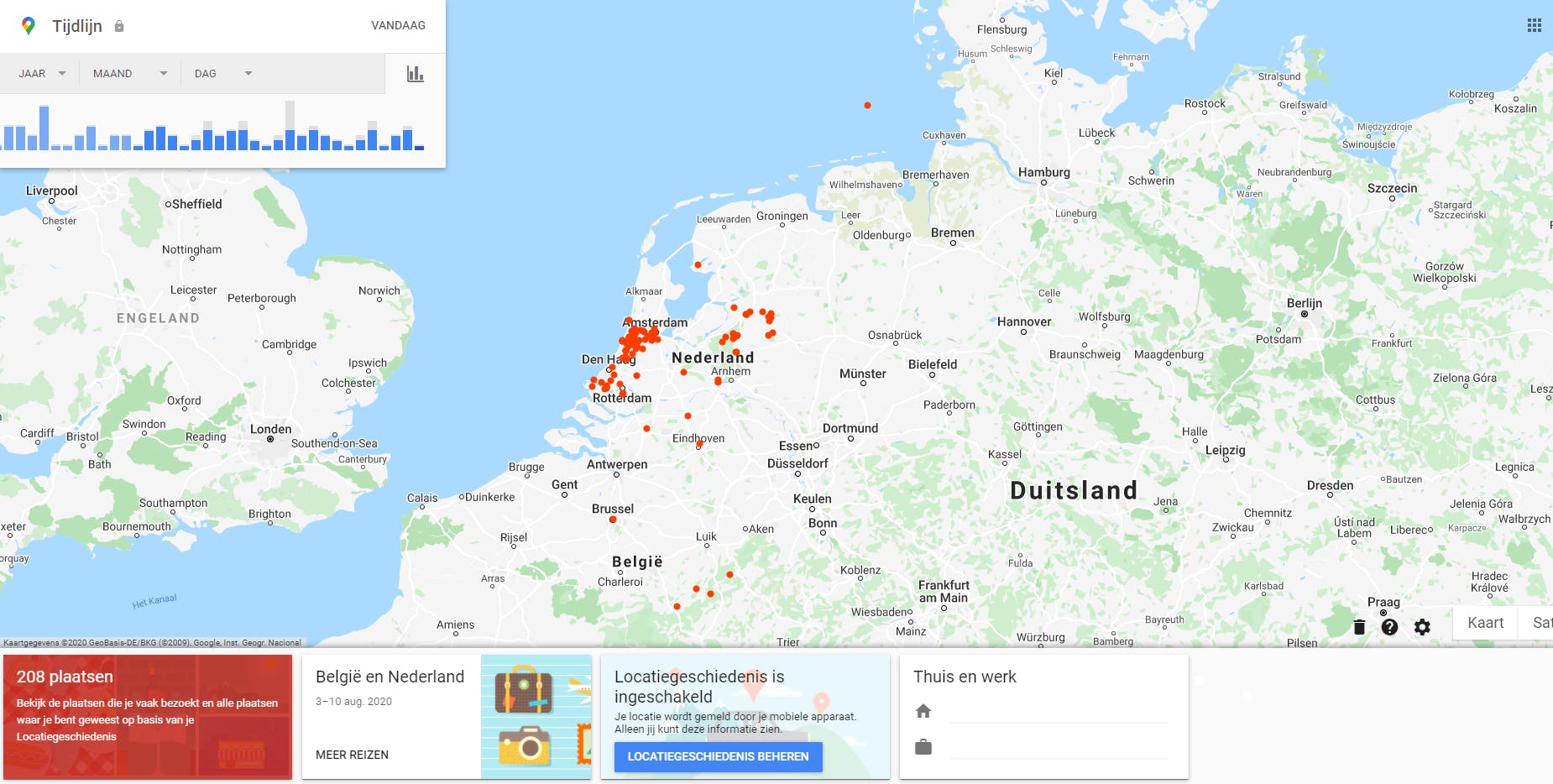
Task: Open the 208 plaatsen card
Action: click(x=148, y=717)
